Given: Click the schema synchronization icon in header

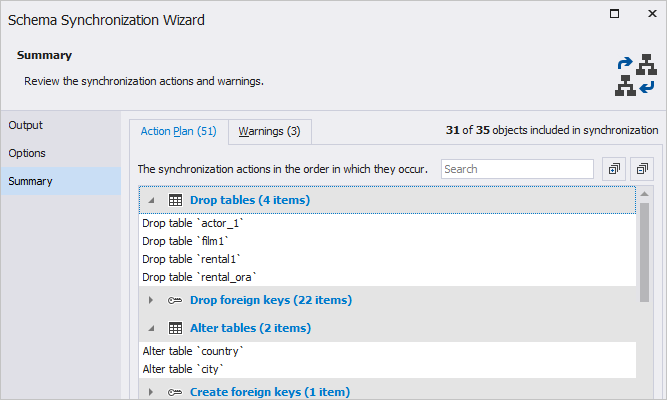Looking at the screenshot, I should point(636,75).
